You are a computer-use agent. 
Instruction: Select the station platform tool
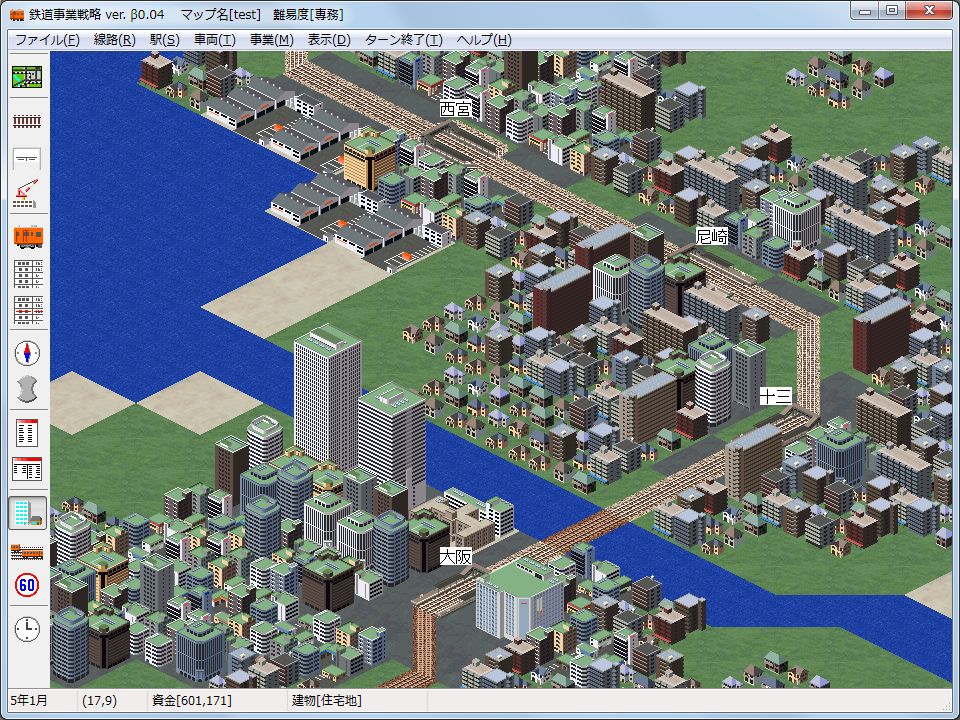point(27,158)
